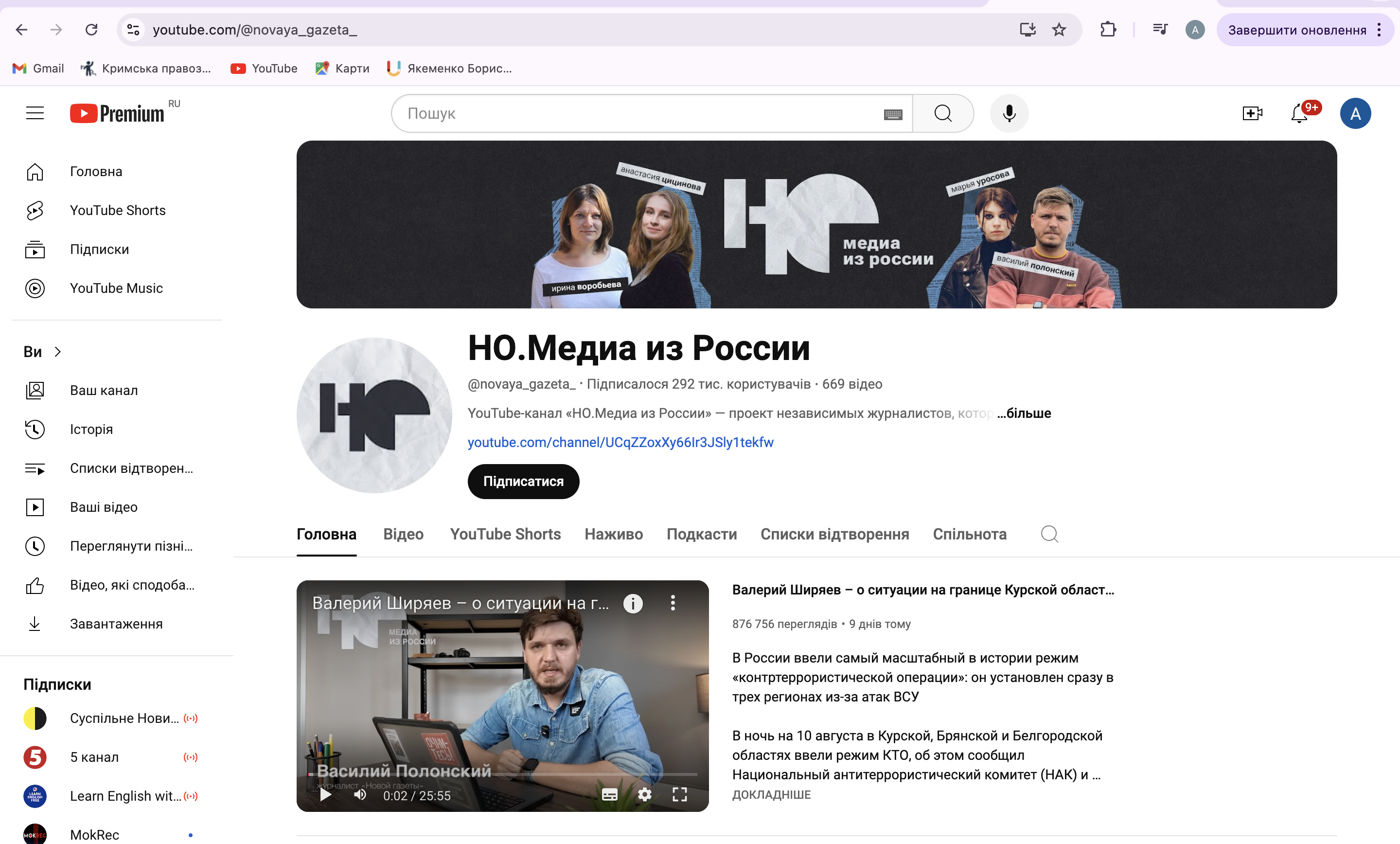Open browser extensions puzzle icon
Screen dimensions: 1400x844
point(1108,30)
